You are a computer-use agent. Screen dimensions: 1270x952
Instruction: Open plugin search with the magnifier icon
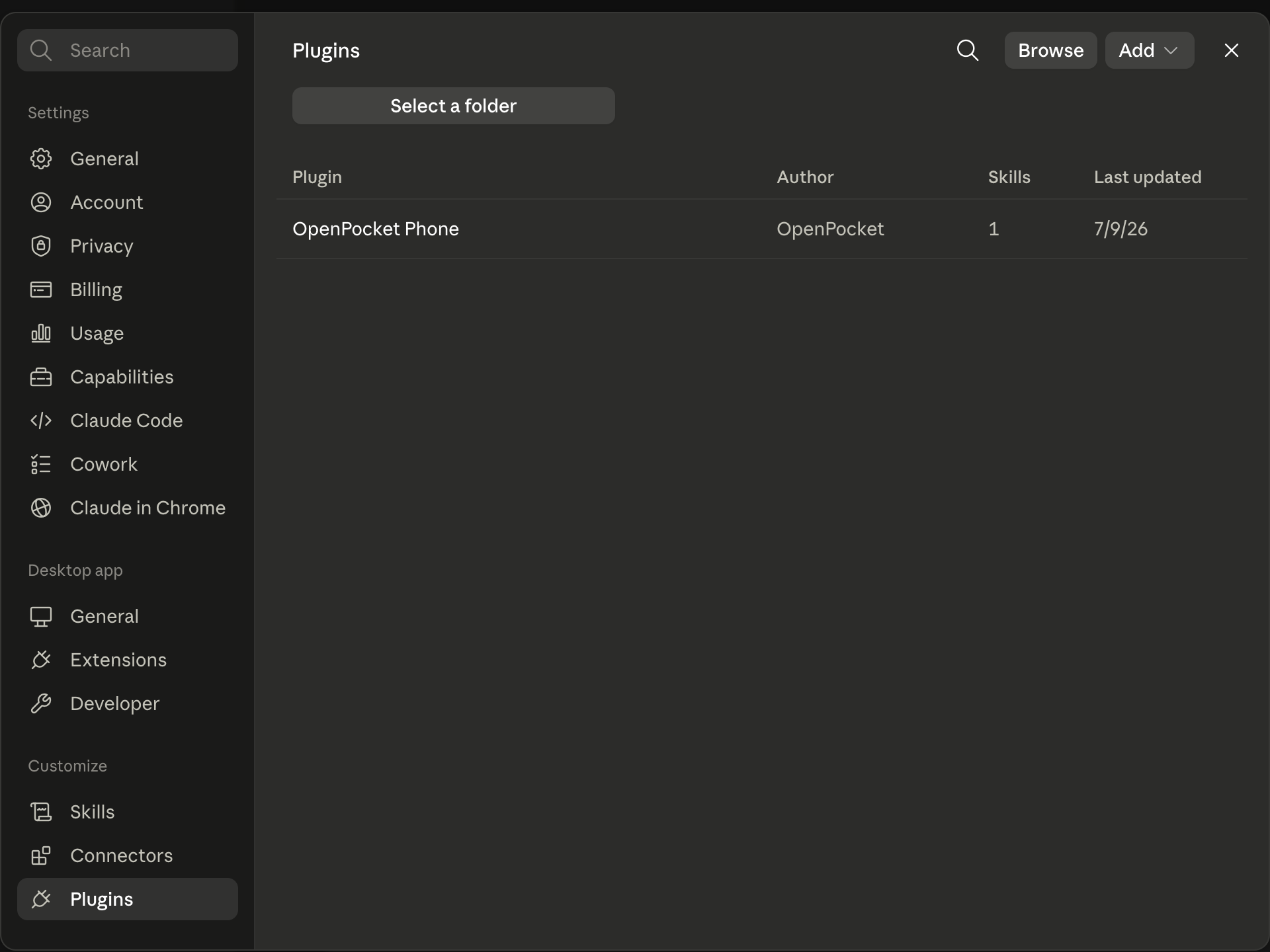point(968,50)
